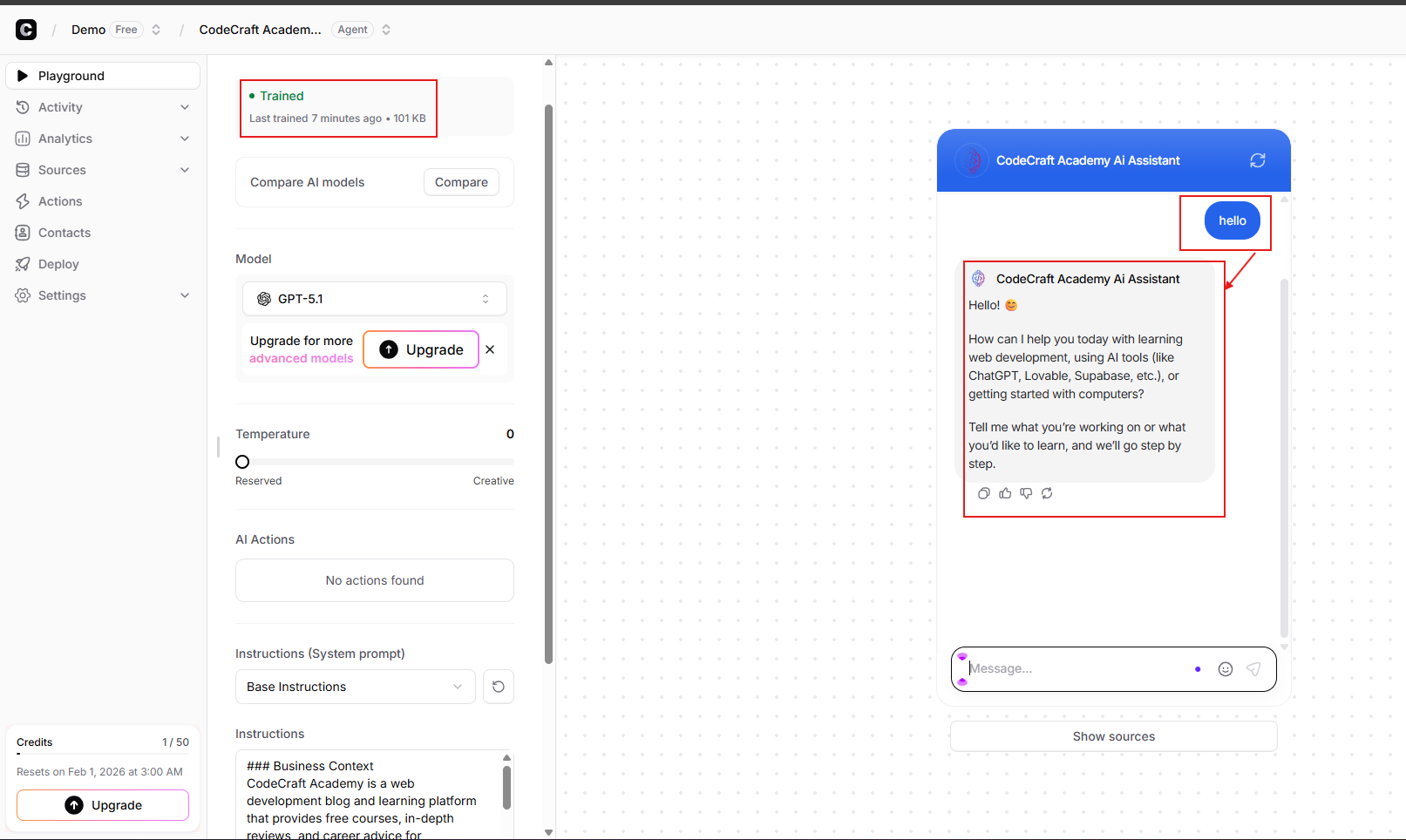Viewport: 1406px width, 840px height.
Task: Click the thumbs down icon on the reply
Action: 1026,493
